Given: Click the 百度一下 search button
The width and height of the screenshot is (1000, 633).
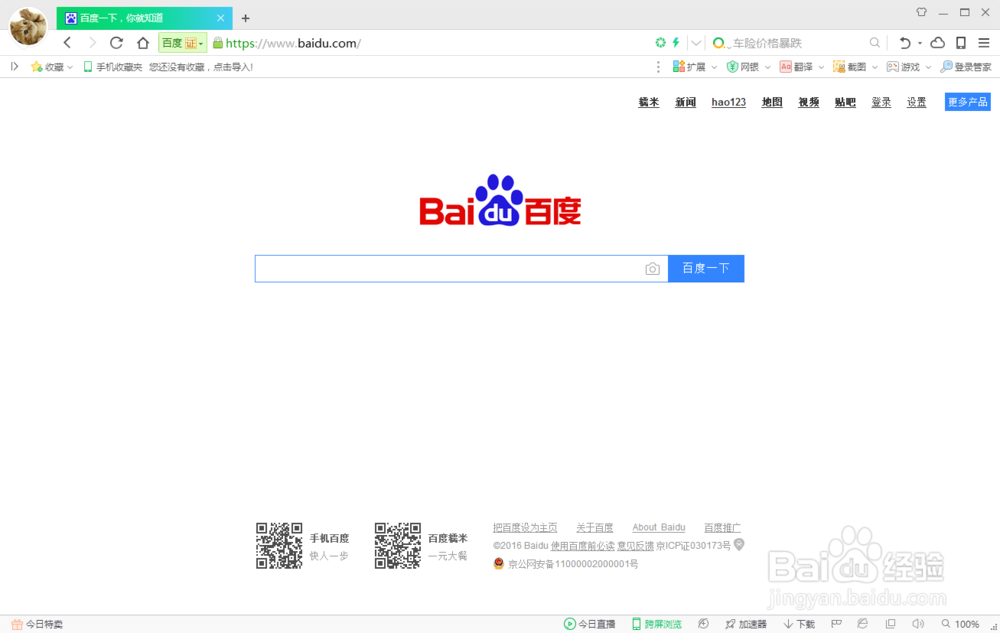Looking at the screenshot, I should pyautogui.click(x=706, y=268).
